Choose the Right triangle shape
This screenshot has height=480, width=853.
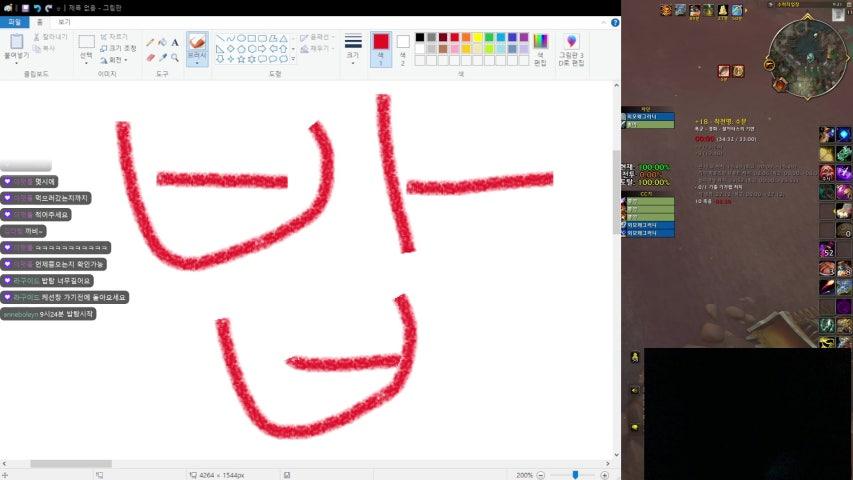tap(220, 49)
